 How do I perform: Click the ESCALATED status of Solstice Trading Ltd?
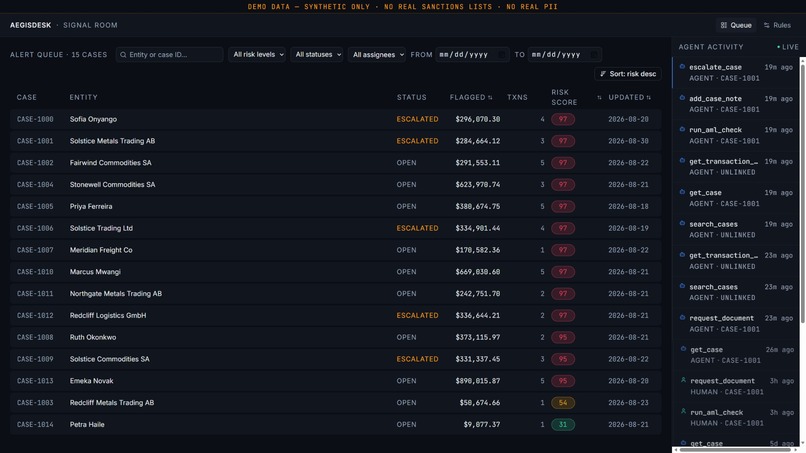[417, 228]
